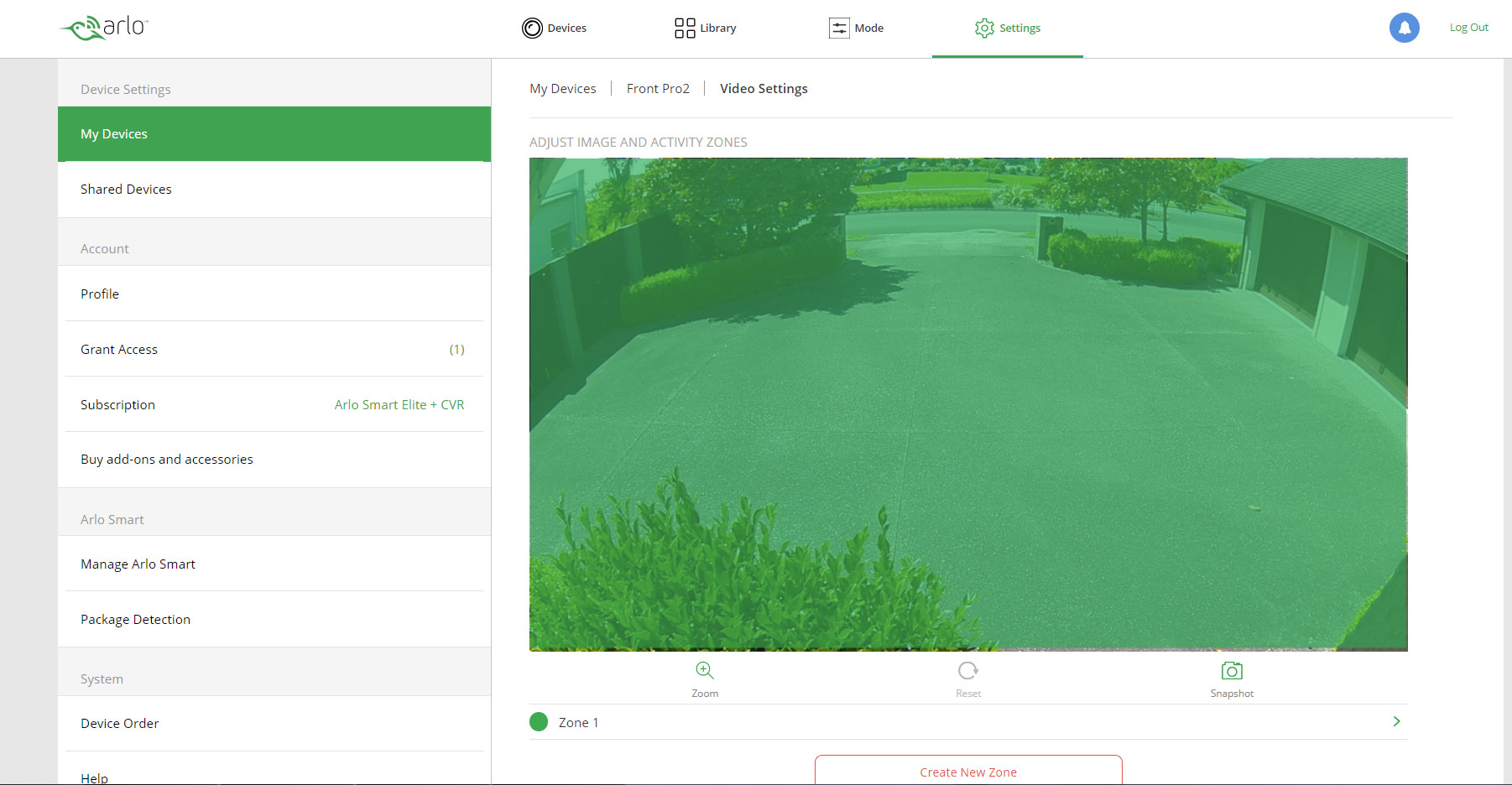The width and height of the screenshot is (1512, 785).
Task: Open the notifications bell icon
Action: (1404, 28)
